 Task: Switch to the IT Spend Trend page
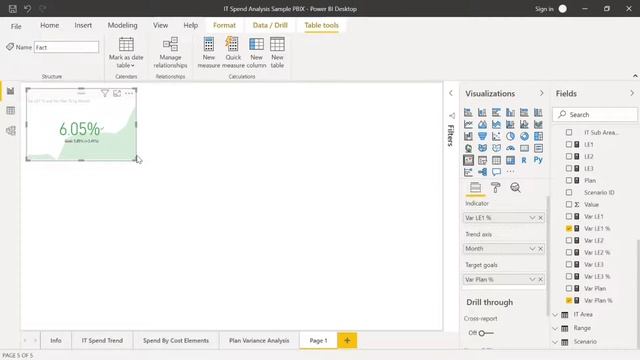point(102,340)
